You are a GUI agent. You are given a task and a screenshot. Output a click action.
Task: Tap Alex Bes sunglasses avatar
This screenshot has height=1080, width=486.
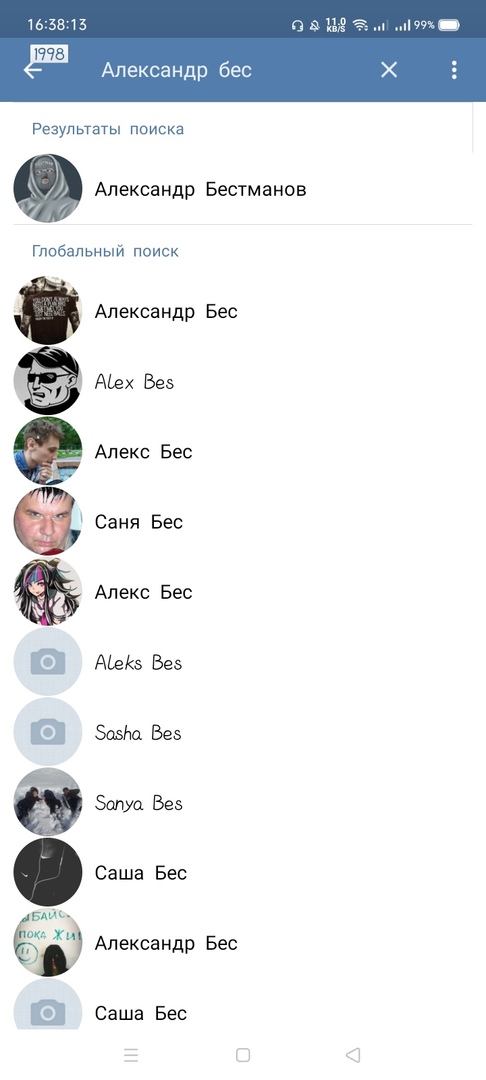pyautogui.click(x=47, y=382)
